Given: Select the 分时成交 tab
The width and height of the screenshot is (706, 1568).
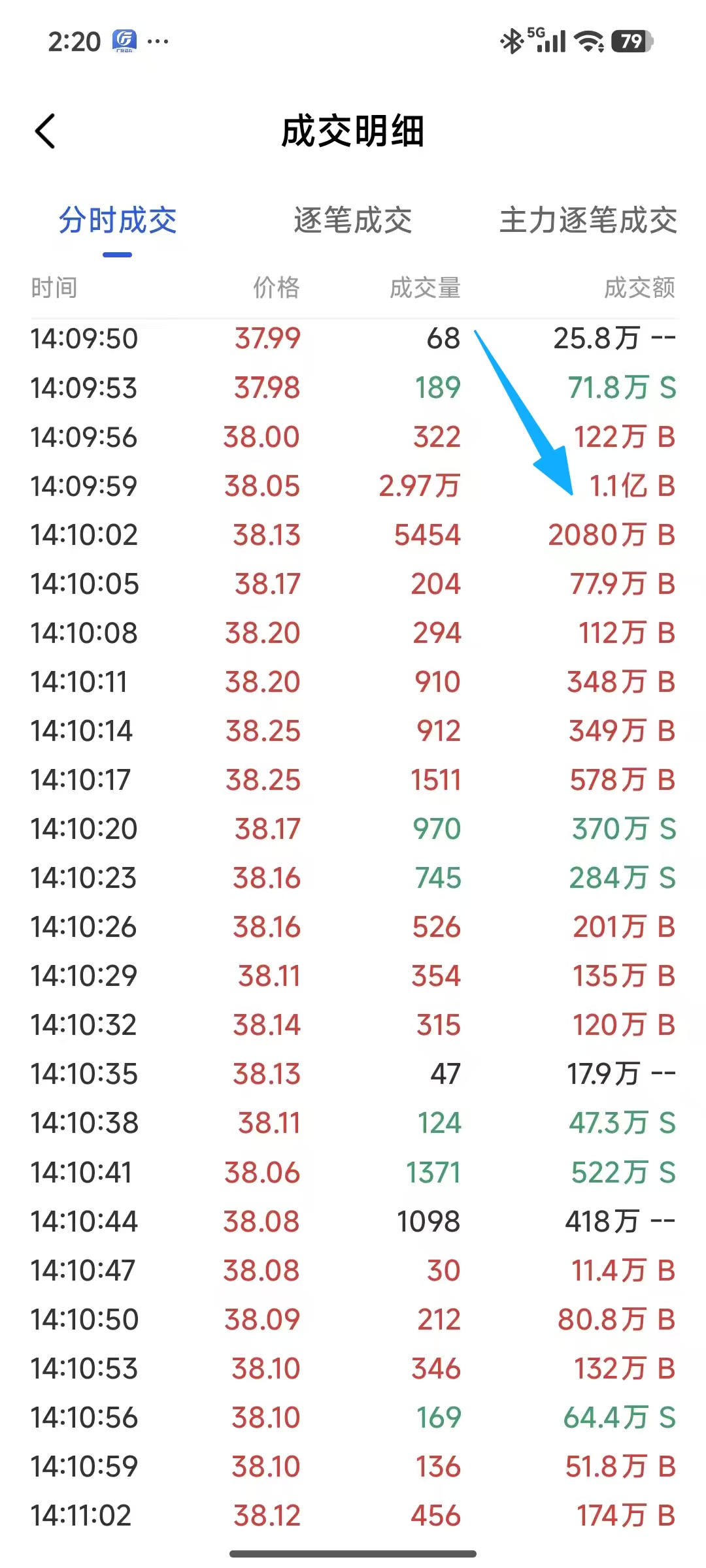Looking at the screenshot, I should [x=118, y=220].
